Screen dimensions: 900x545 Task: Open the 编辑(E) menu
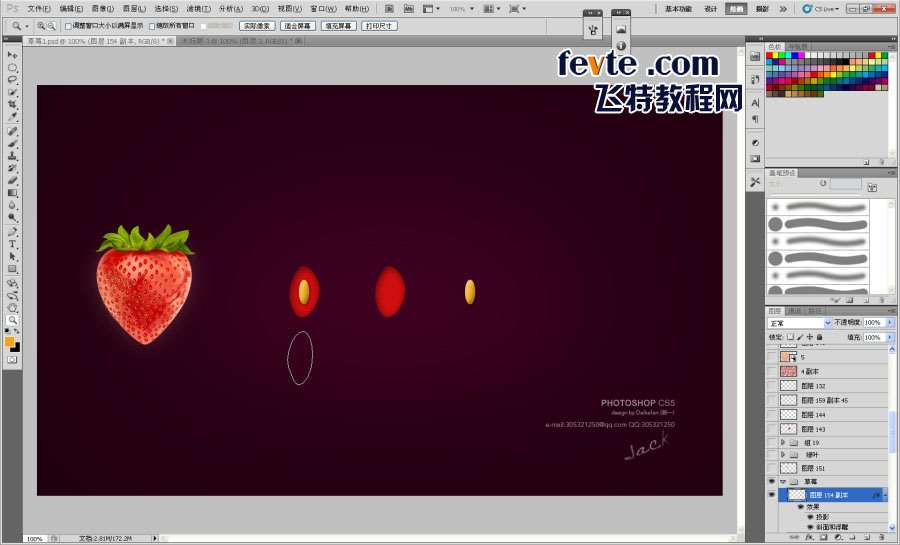[71, 9]
